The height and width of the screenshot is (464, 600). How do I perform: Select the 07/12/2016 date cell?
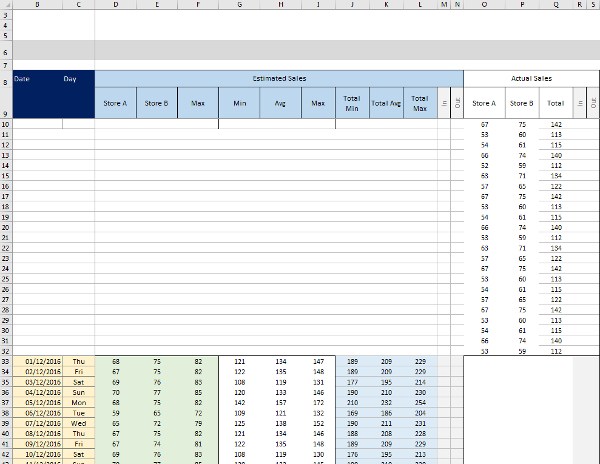click(x=38, y=423)
